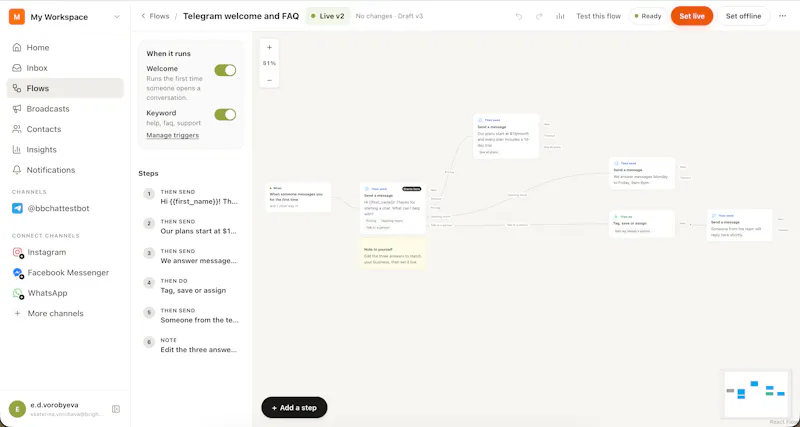Toggle the Keyword trigger switch
Image resolution: width=800 pixels, height=427 pixels.
(x=225, y=114)
